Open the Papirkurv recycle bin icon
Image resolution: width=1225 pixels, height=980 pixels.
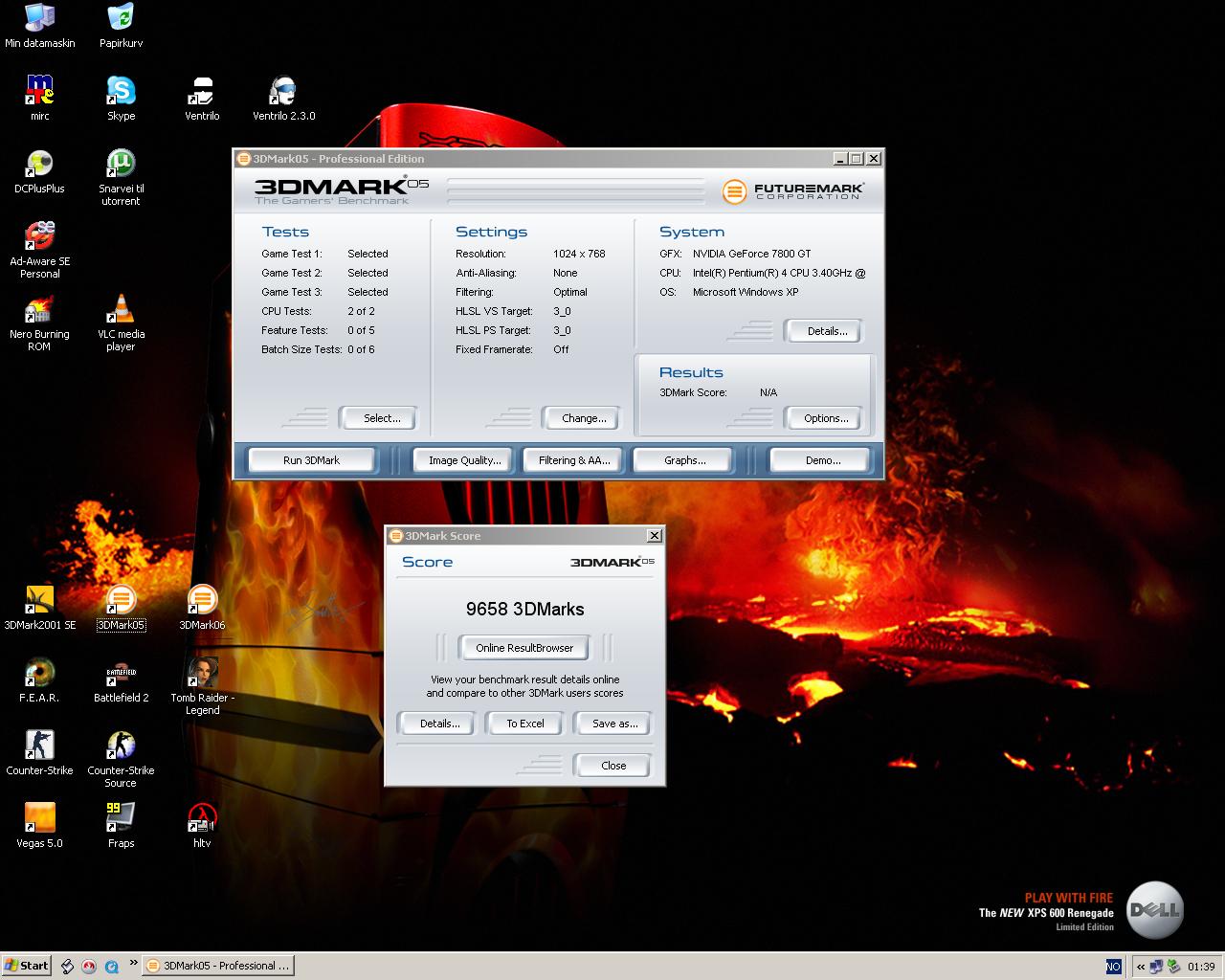pyautogui.click(x=121, y=26)
